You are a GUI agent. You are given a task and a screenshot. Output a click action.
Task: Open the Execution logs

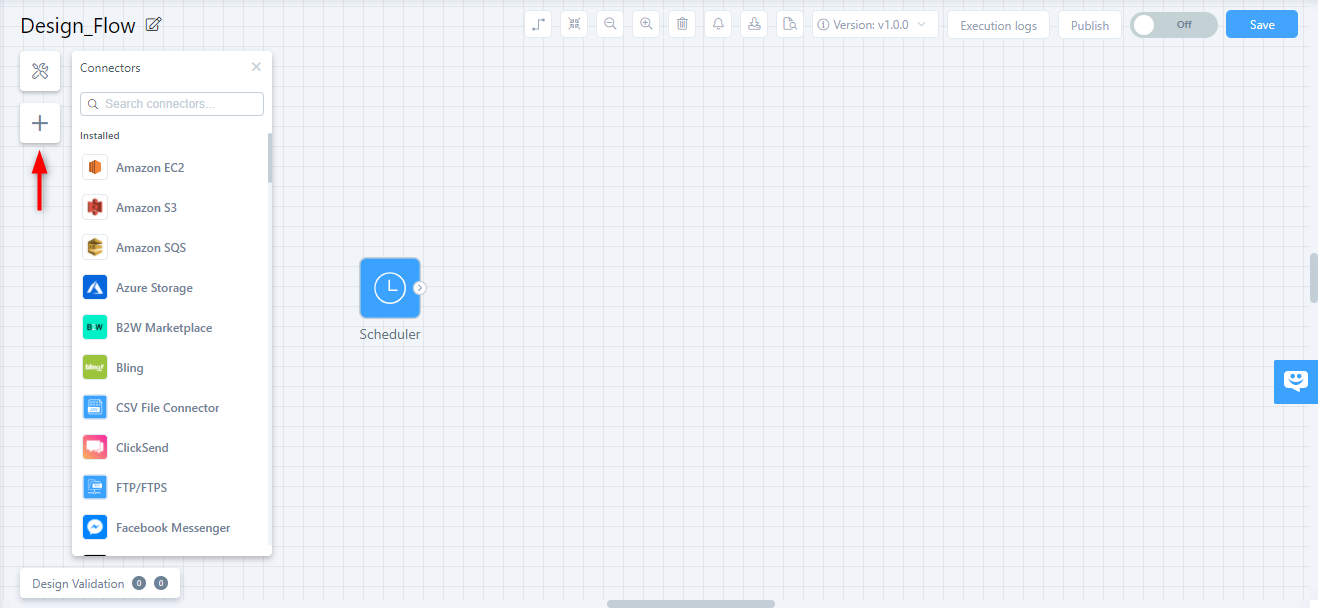click(x=997, y=24)
